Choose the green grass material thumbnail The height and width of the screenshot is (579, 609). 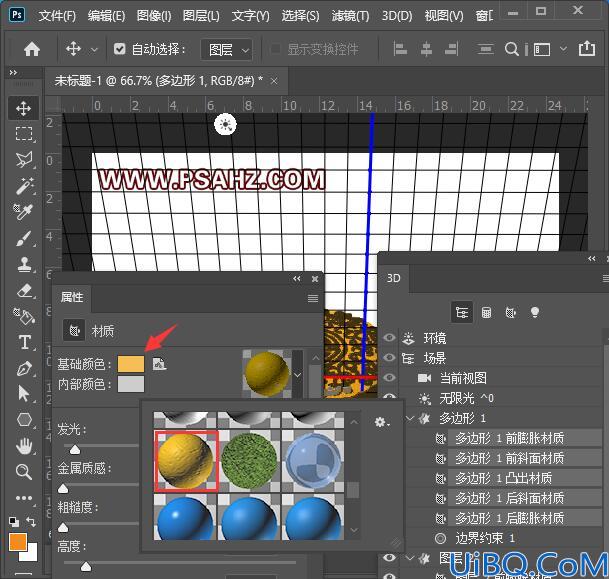pyautogui.click(x=249, y=461)
